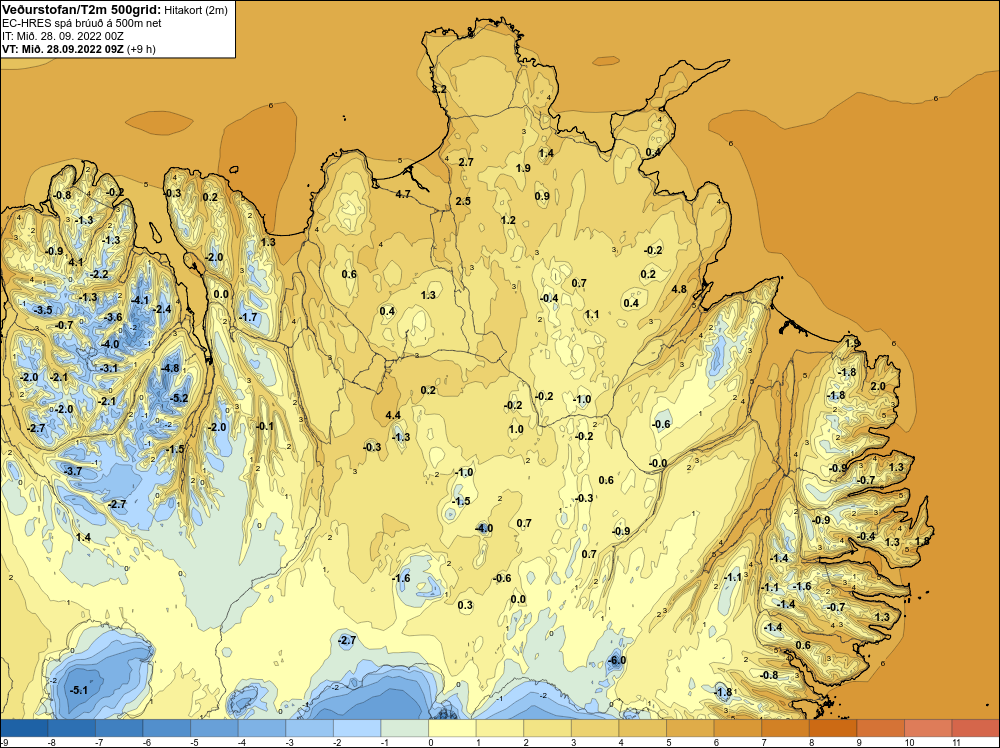Click the 5 to 6 orange legend swatch
The width and height of the screenshot is (1000, 748).
pos(690,728)
